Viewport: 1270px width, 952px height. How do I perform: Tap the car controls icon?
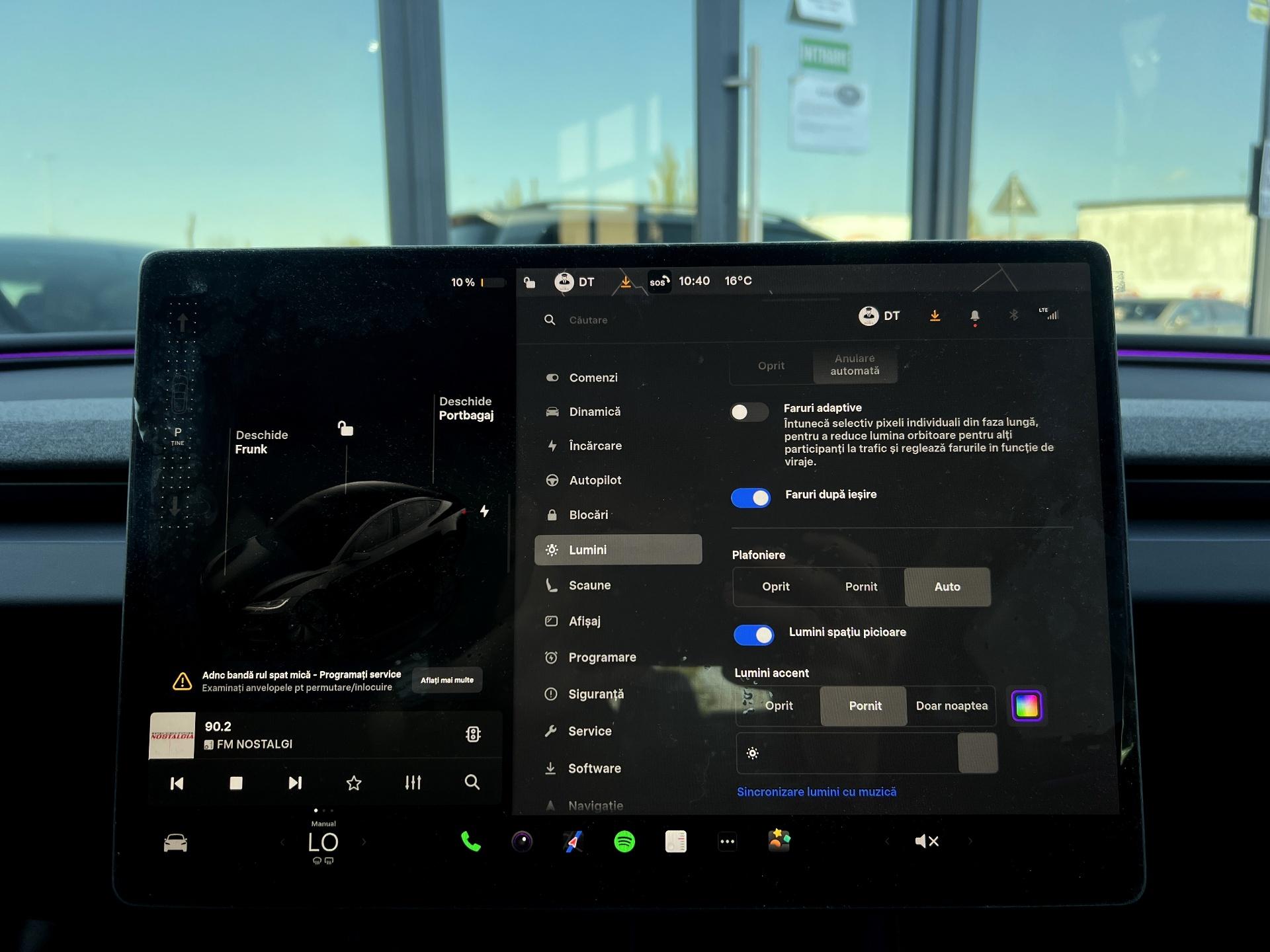pyautogui.click(x=175, y=843)
